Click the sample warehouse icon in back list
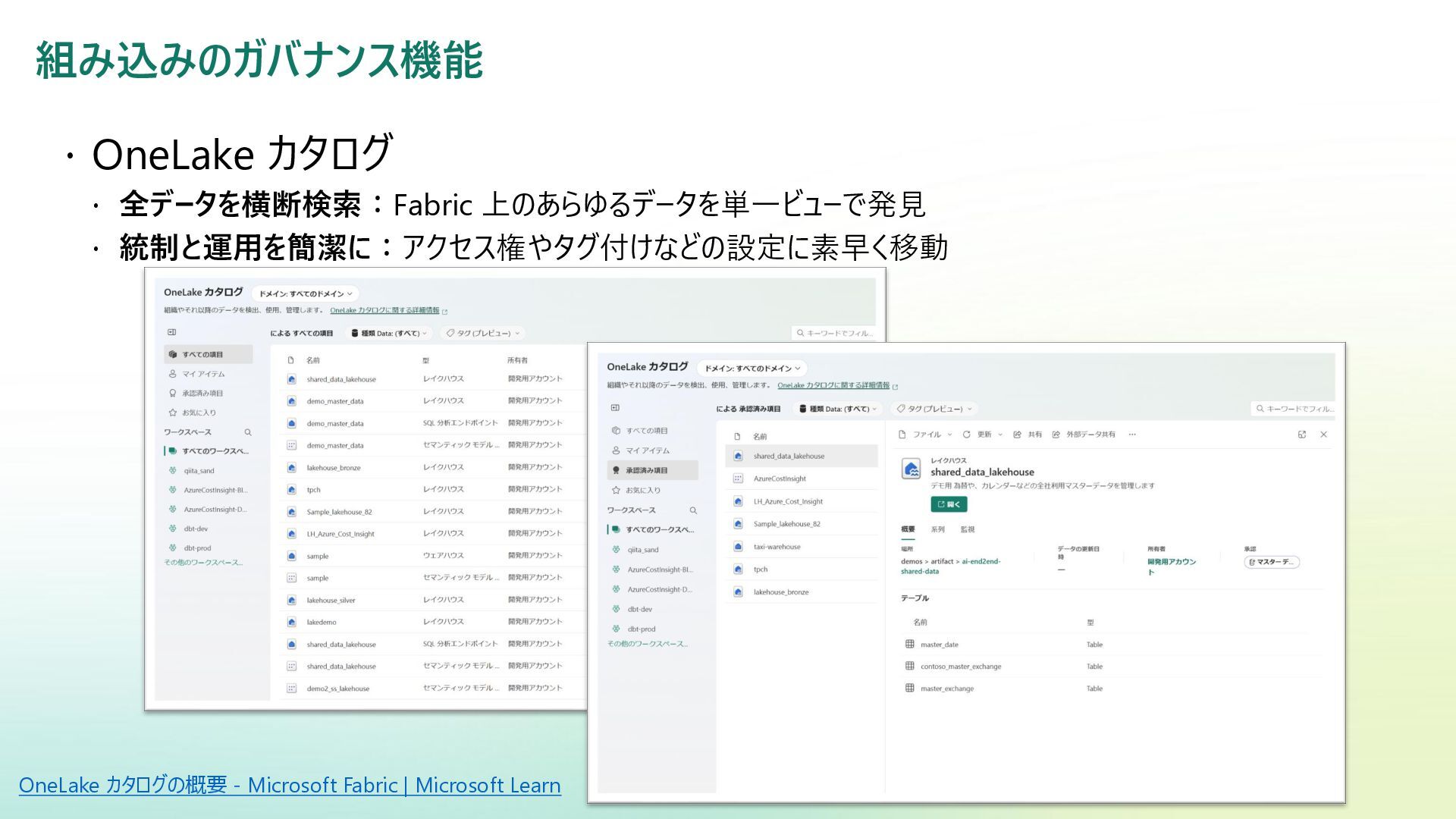Viewport: 1456px width, 819px height. 291,556
